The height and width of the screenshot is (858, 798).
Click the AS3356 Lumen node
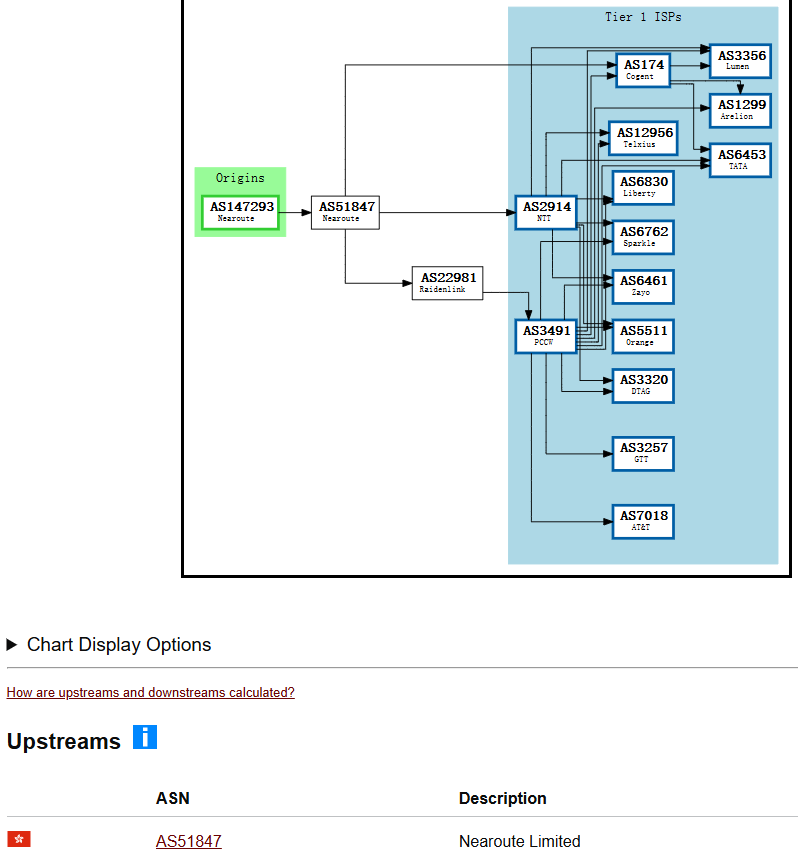pyautogui.click(x=741, y=61)
